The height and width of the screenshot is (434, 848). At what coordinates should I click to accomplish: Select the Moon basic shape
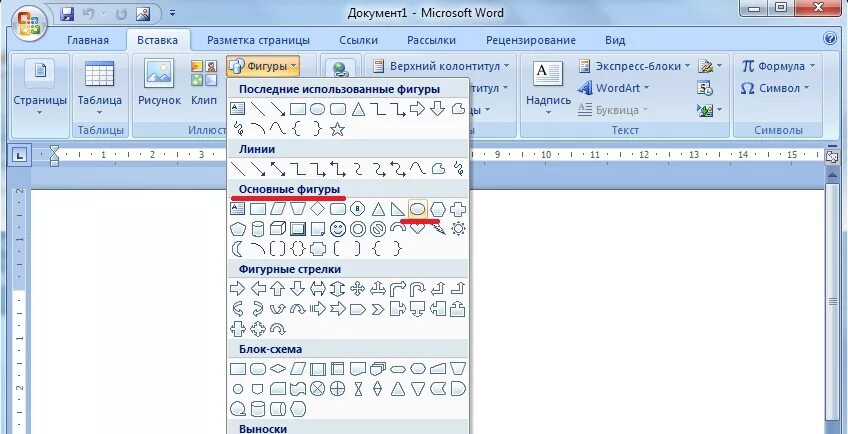pyautogui.click(x=237, y=249)
